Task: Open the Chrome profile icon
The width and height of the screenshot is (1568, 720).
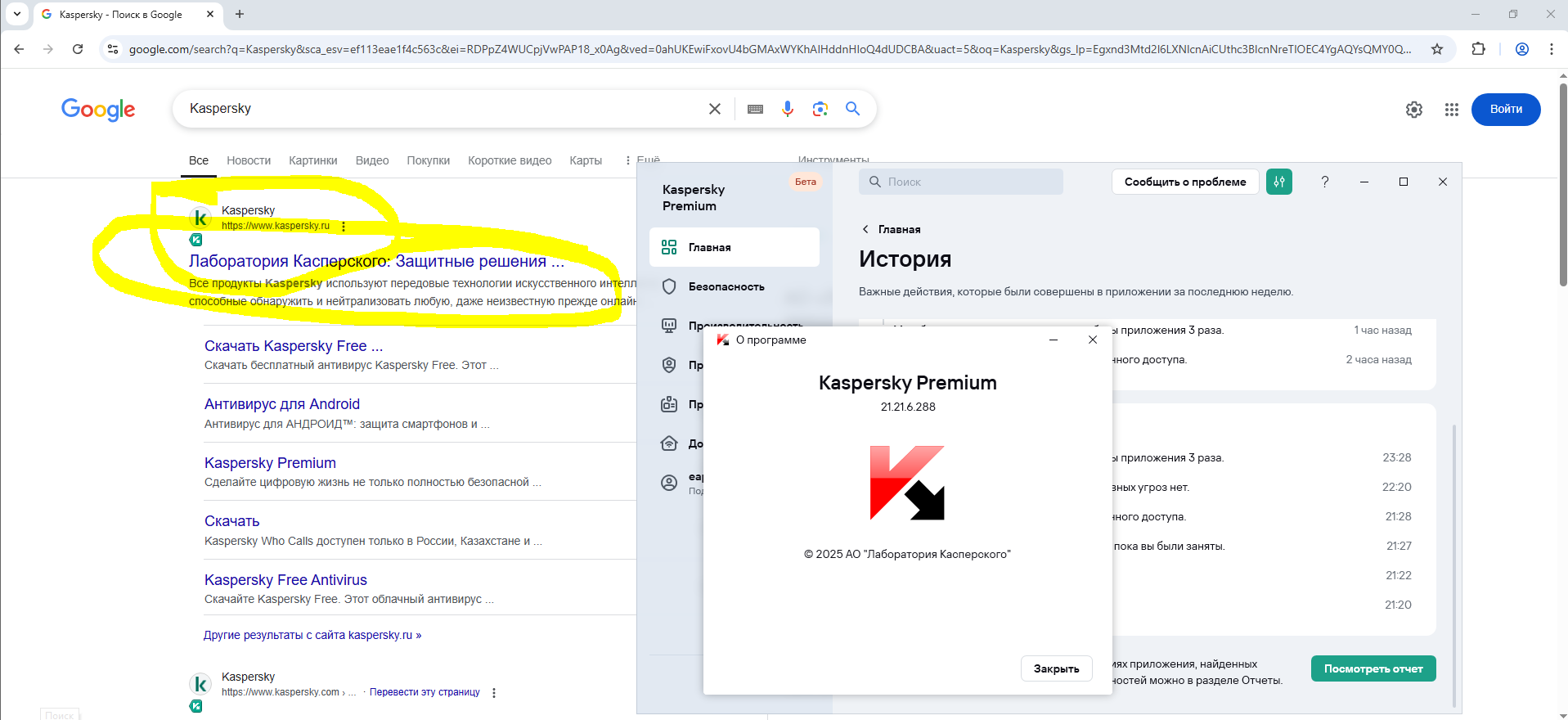Action: point(1522,49)
